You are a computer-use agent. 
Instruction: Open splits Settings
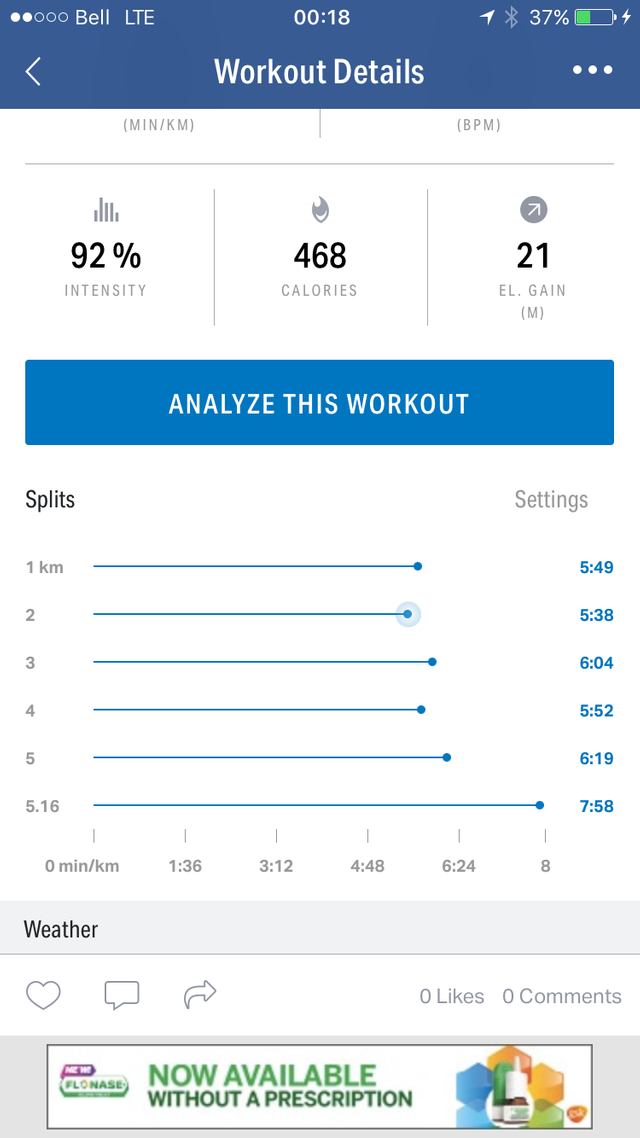coord(551,499)
